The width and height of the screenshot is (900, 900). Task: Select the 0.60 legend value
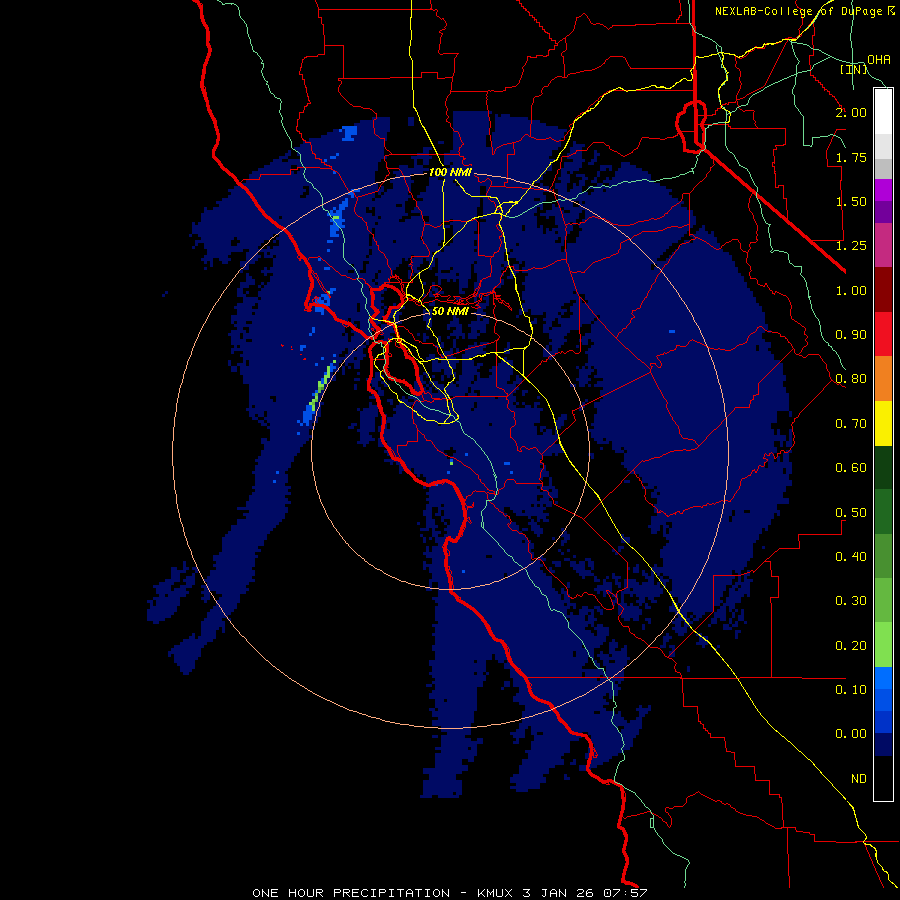851,468
